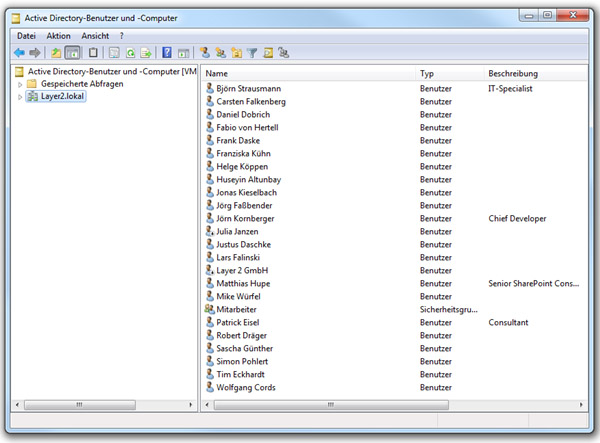The height and width of the screenshot is (443, 600).
Task: Open the Ansicht menu
Action: [x=95, y=35]
